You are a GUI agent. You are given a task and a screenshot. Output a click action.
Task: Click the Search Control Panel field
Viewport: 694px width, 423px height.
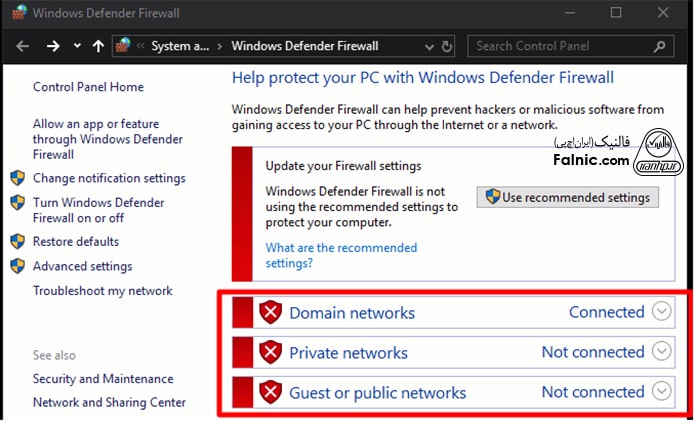560,46
